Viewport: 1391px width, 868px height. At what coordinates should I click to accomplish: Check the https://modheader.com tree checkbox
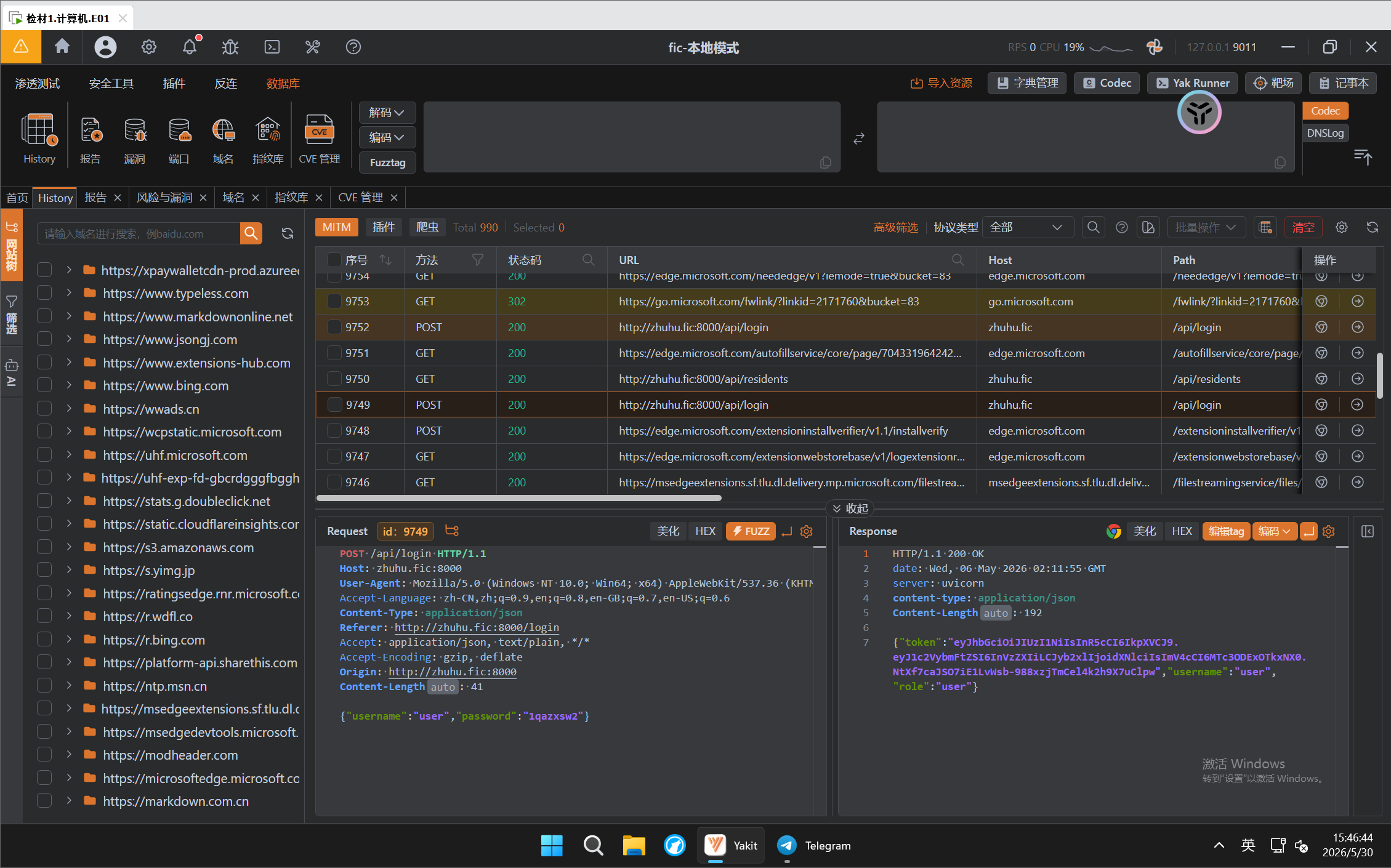pos(44,755)
